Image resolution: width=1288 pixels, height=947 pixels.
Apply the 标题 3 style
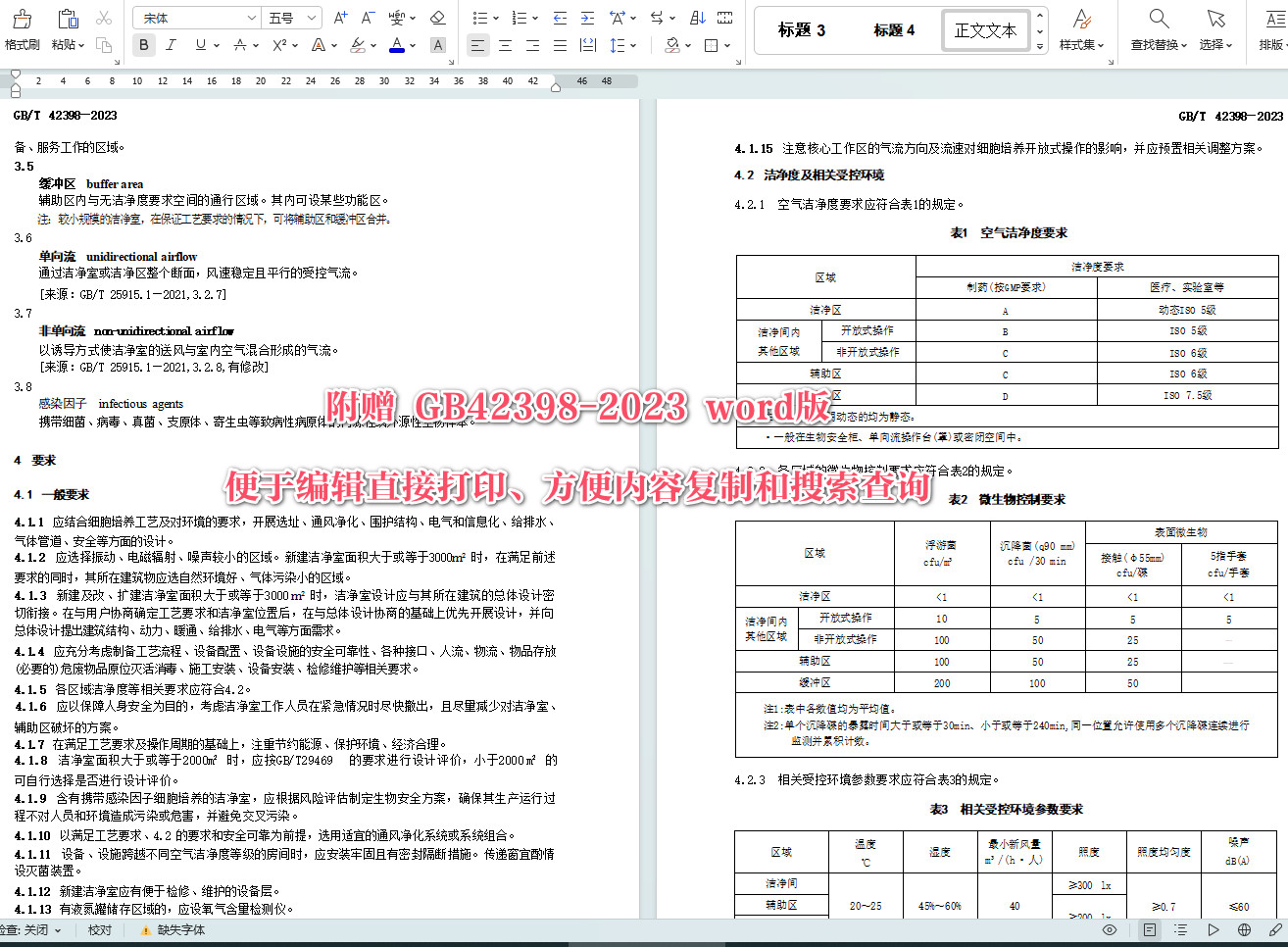[x=802, y=30]
